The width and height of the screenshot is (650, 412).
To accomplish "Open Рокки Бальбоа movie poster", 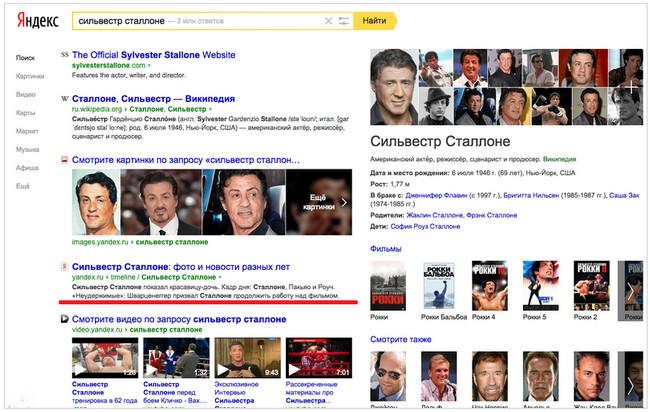I will point(439,286).
